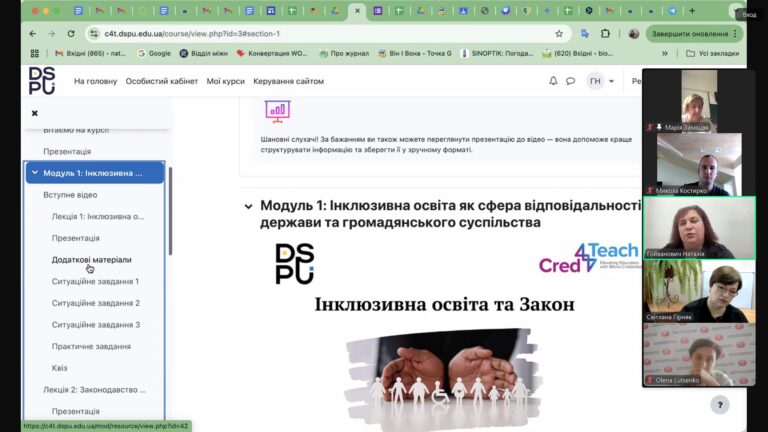This screenshot has width=768, height=432.
Task: Open the Мої курси navigation item
Action: click(x=226, y=81)
